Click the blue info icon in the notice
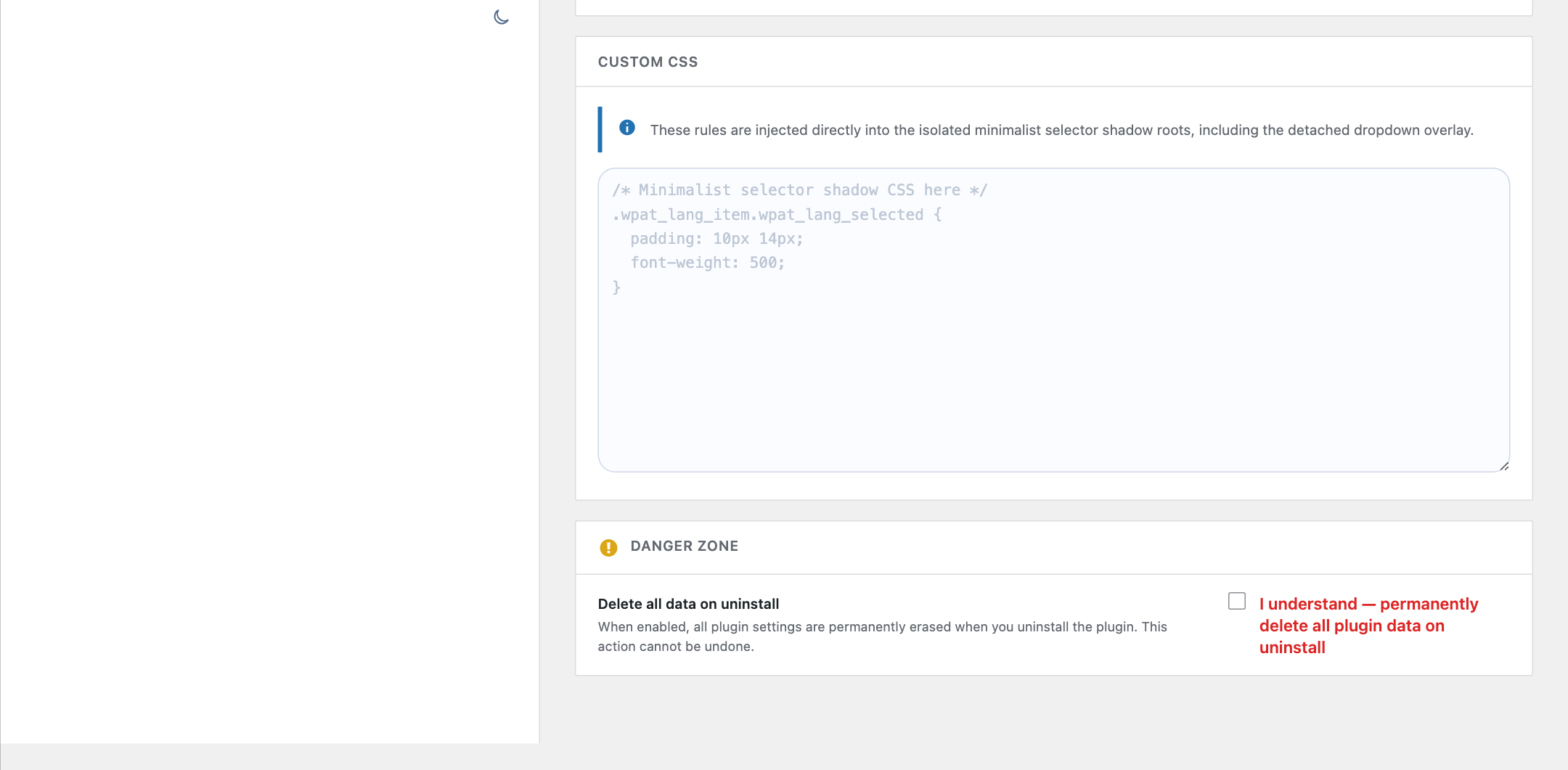 tap(627, 128)
